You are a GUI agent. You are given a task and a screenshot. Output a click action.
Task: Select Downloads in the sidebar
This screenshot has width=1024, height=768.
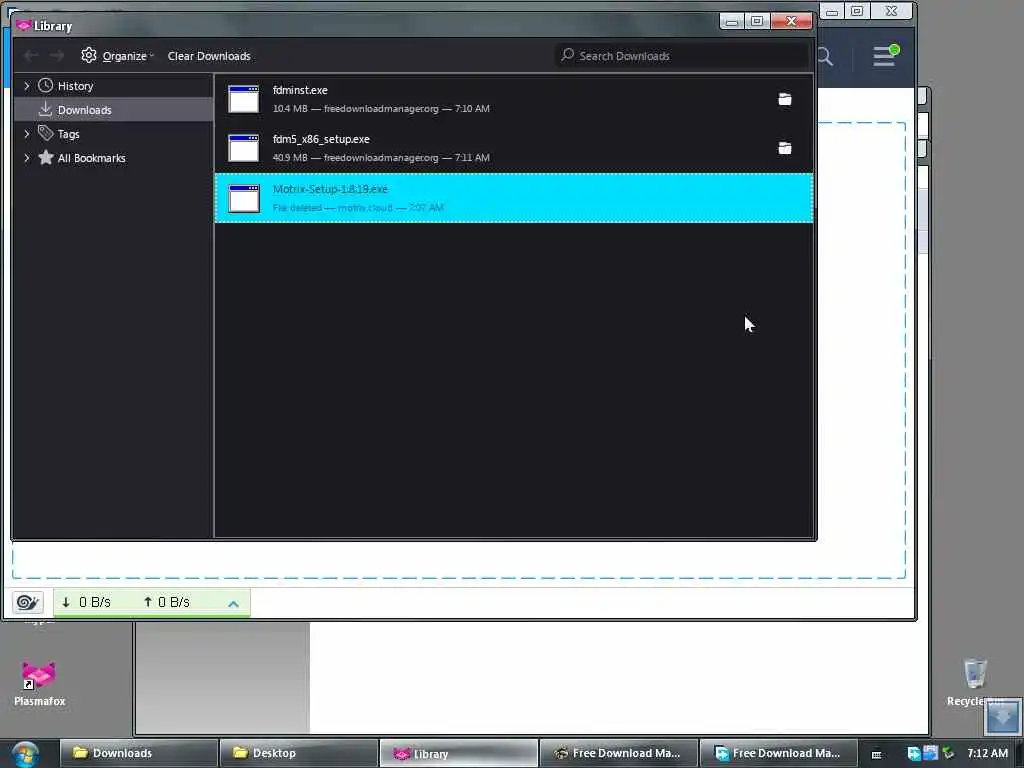click(x=84, y=110)
